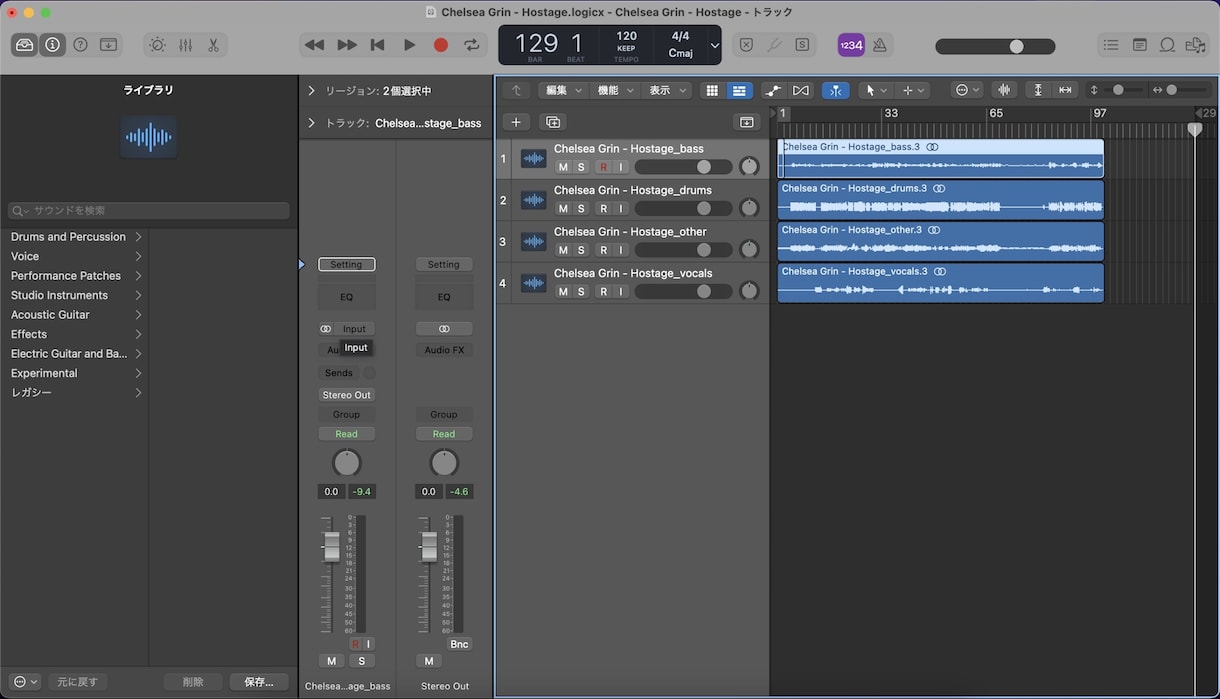Click the Duplicate Track button
The image size is (1220, 699).
coord(552,122)
